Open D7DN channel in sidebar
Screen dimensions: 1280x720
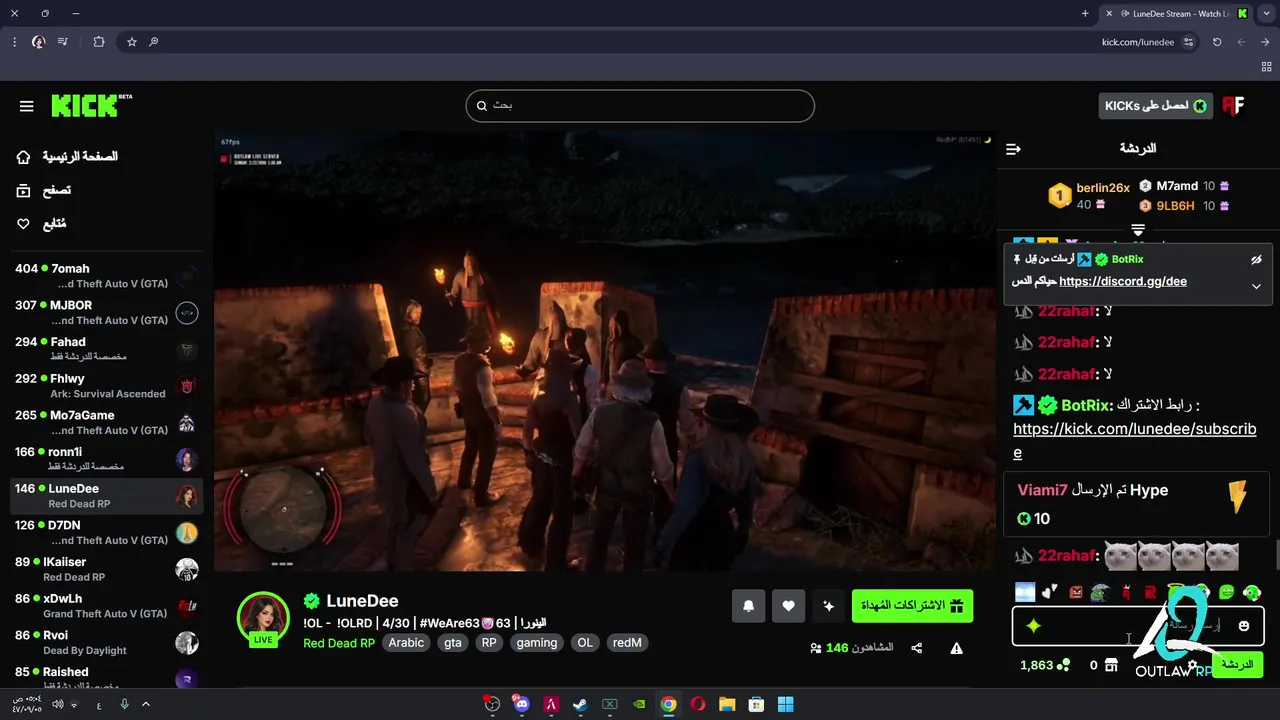(105, 533)
